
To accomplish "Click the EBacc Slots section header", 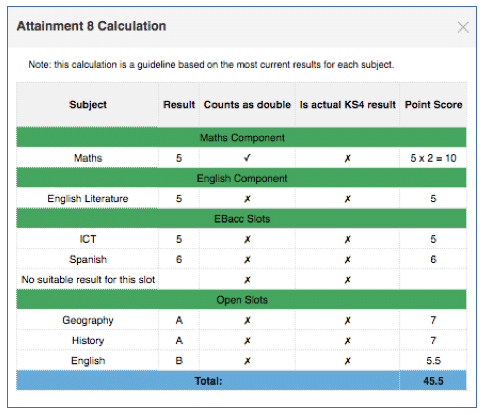I will tap(241, 219).
